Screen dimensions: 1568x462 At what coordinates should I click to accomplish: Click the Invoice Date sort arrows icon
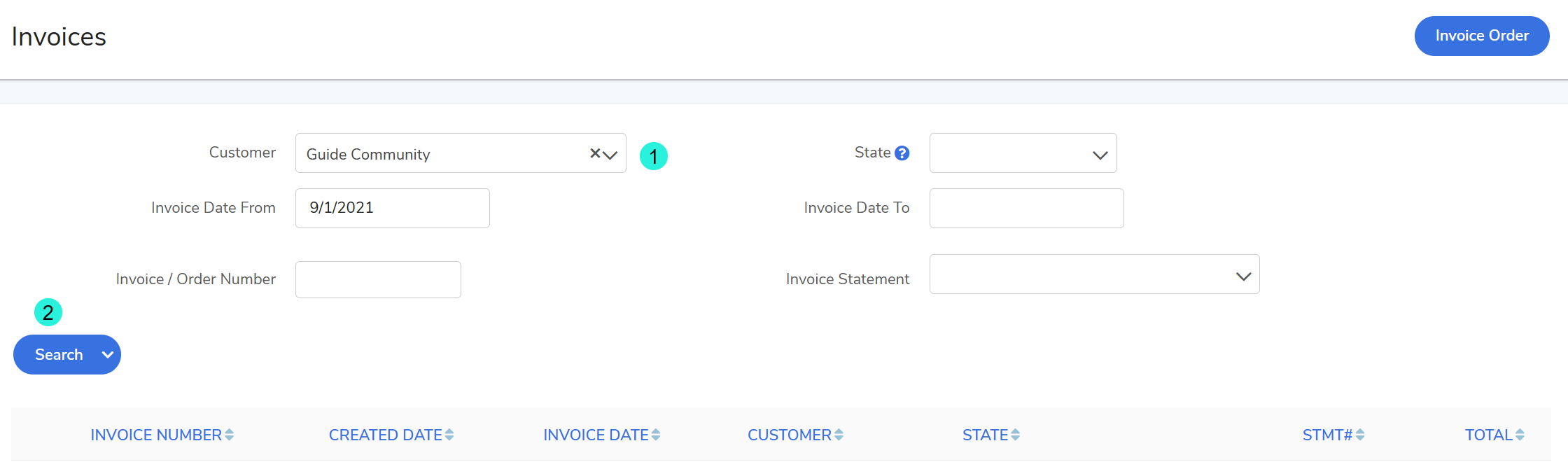tap(656, 435)
